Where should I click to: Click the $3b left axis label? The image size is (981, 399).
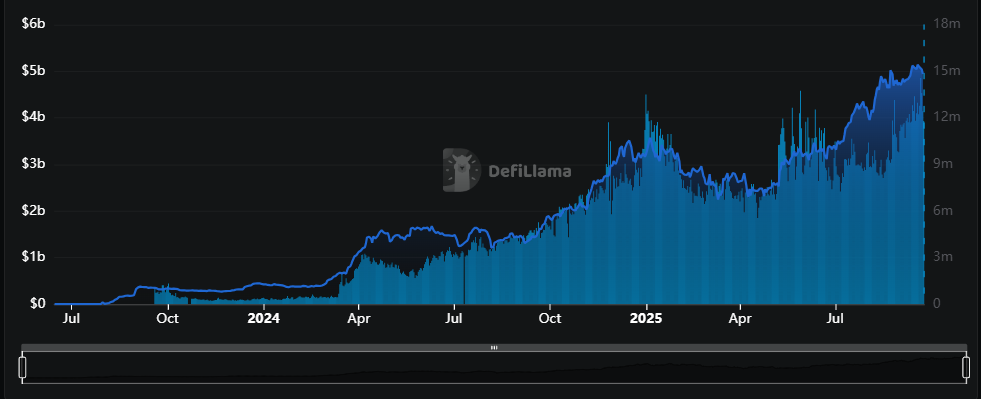click(x=34, y=164)
